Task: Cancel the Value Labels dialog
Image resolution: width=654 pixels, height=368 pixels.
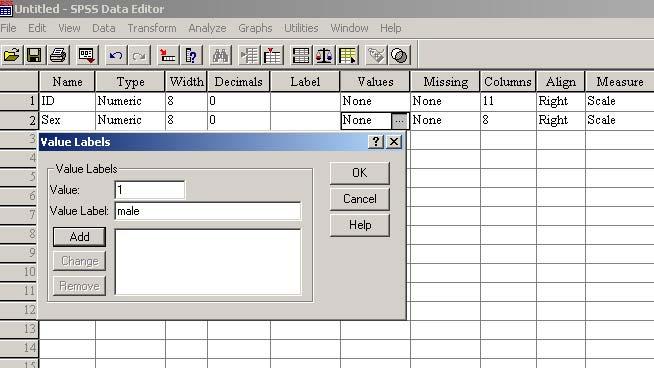Action: click(x=360, y=199)
